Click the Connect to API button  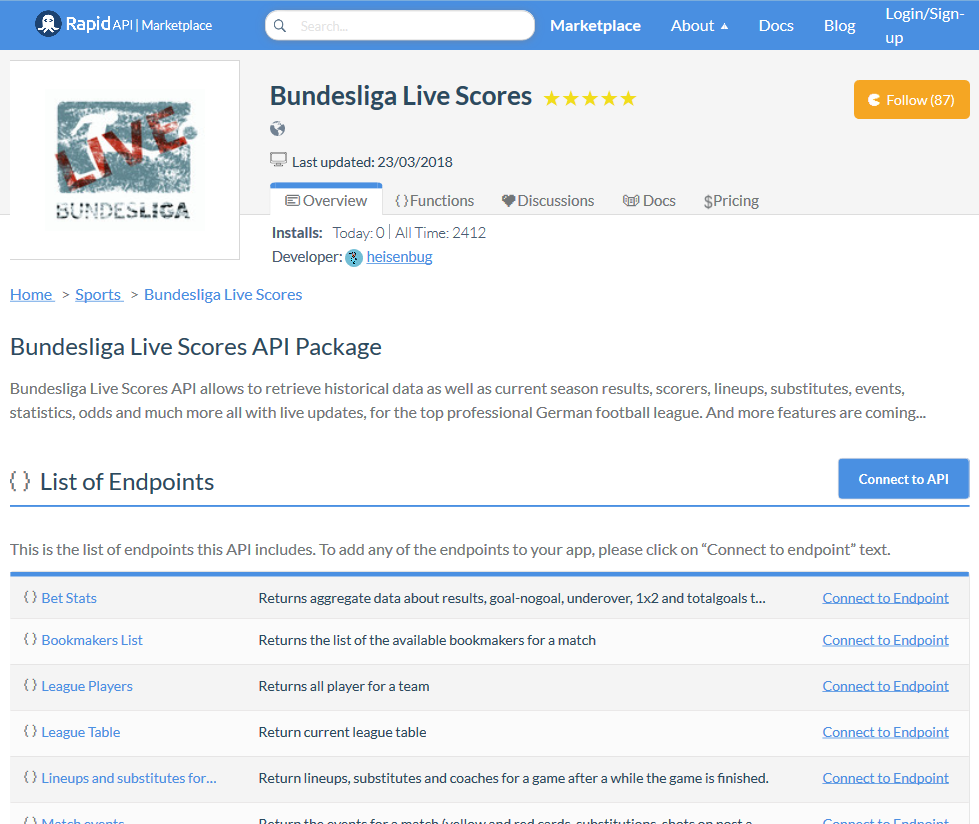pyautogui.click(x=903, y=479)
